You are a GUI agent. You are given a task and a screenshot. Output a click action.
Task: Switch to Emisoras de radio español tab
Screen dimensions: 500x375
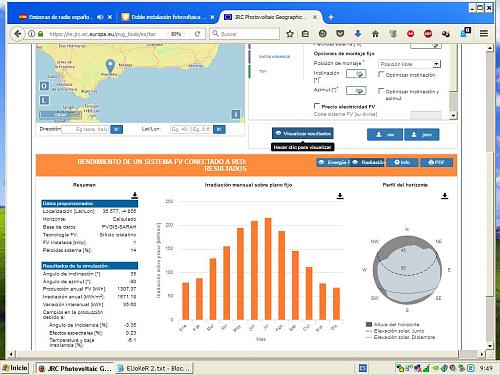(60, 17)
